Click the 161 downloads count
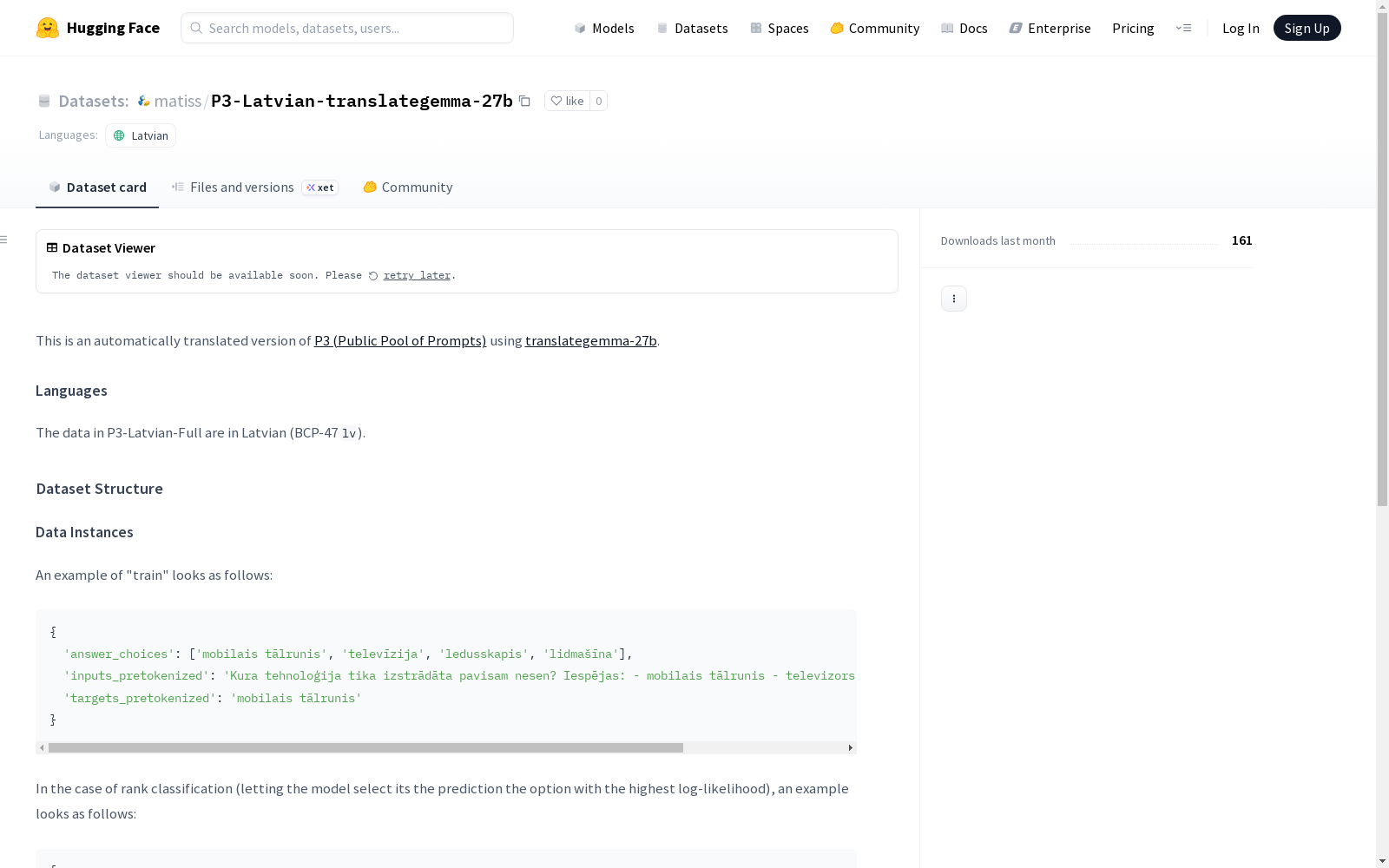Screen dimensions: 1389x868 (1241, 240)
